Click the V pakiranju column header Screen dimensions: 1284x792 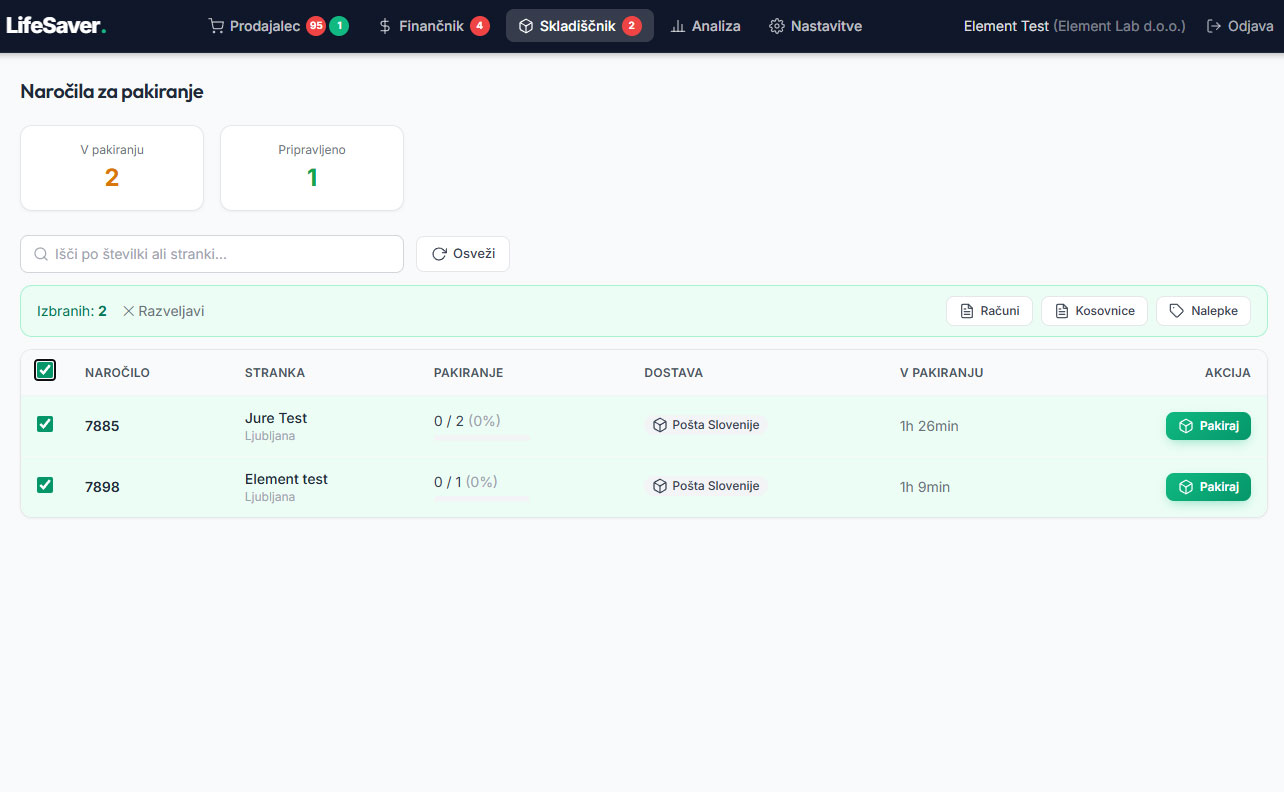pos(942,372)
